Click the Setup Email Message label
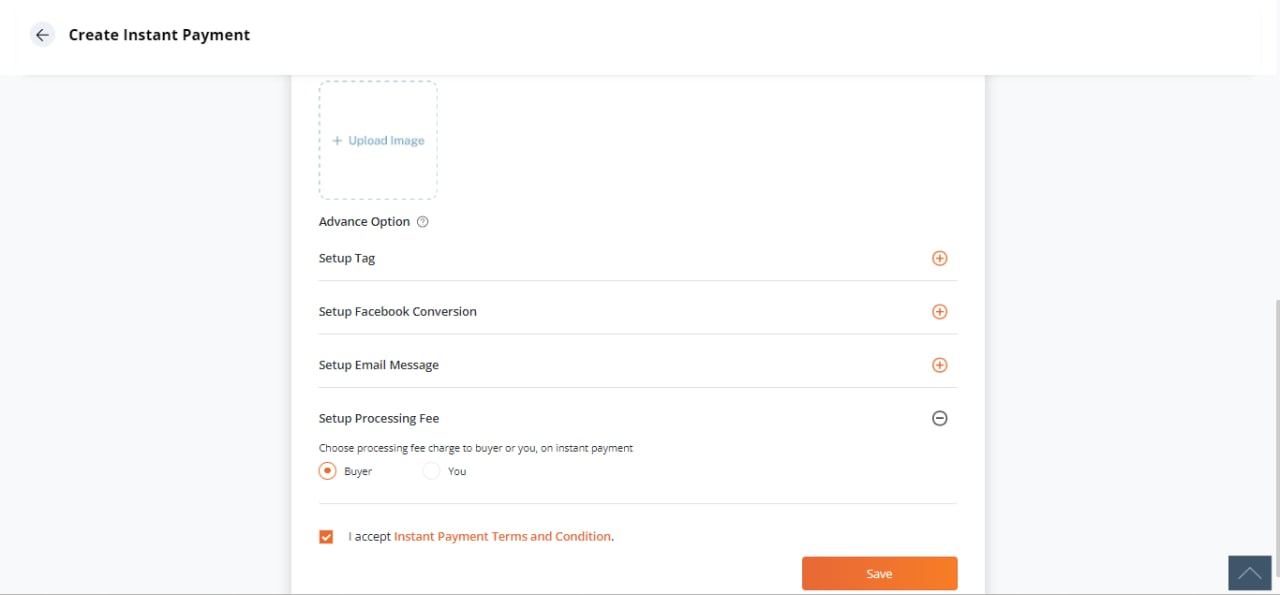The width and height of the screenshot is (1280, 595). point(379,365)
